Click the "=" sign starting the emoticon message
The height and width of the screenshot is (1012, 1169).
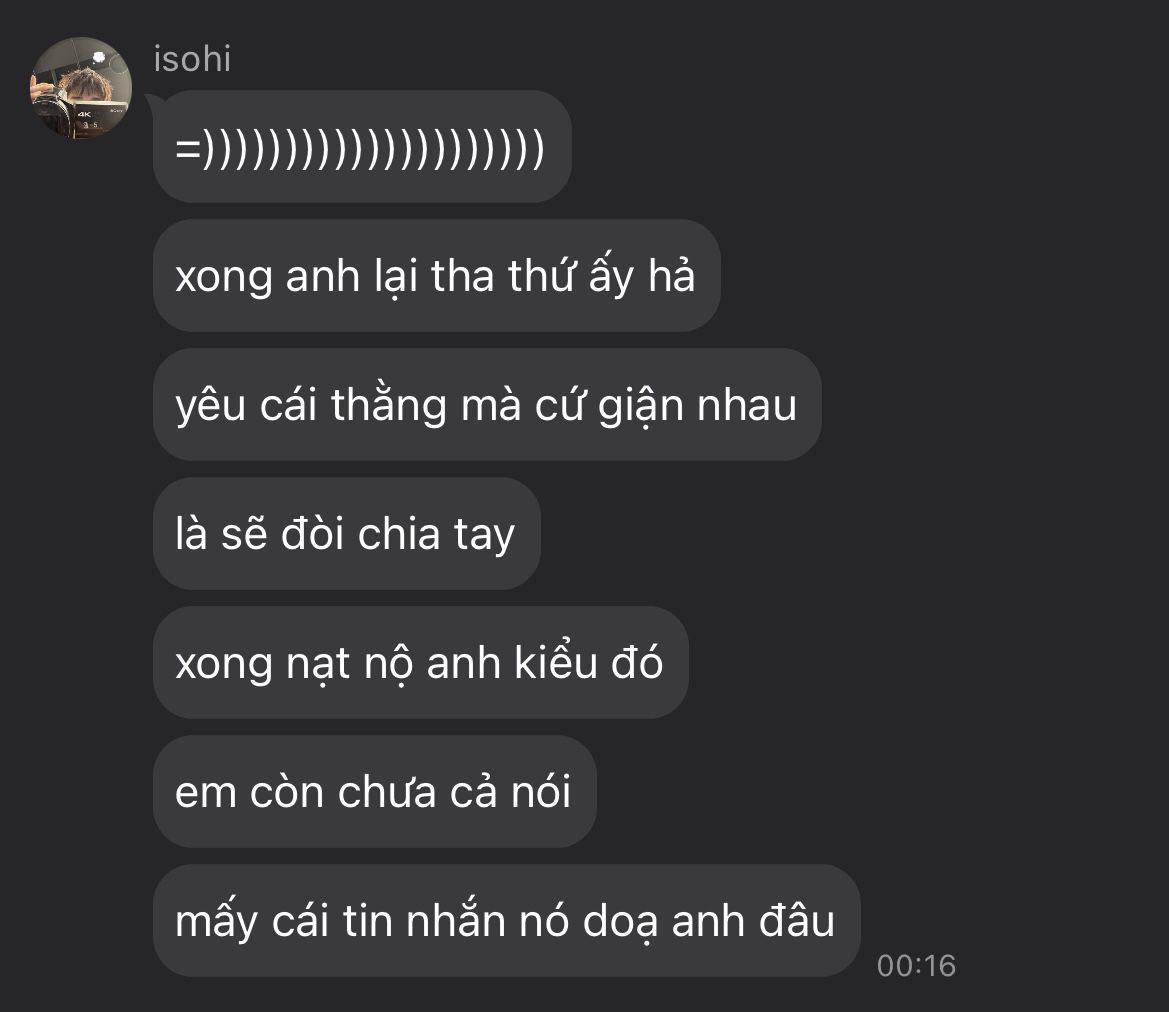(188, 148)
